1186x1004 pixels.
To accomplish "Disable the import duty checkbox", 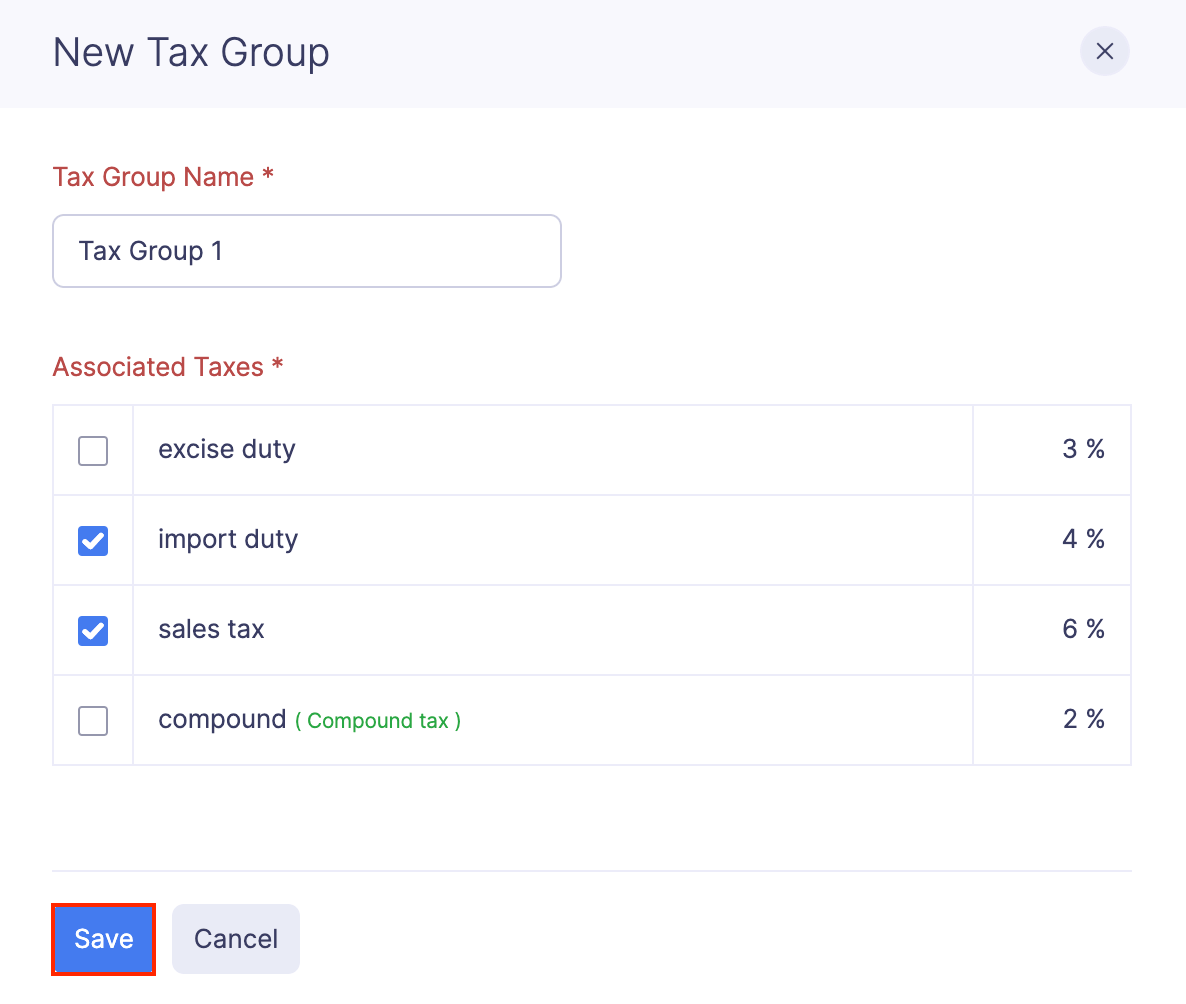I will pyautogui.click(x=92, y=540).
